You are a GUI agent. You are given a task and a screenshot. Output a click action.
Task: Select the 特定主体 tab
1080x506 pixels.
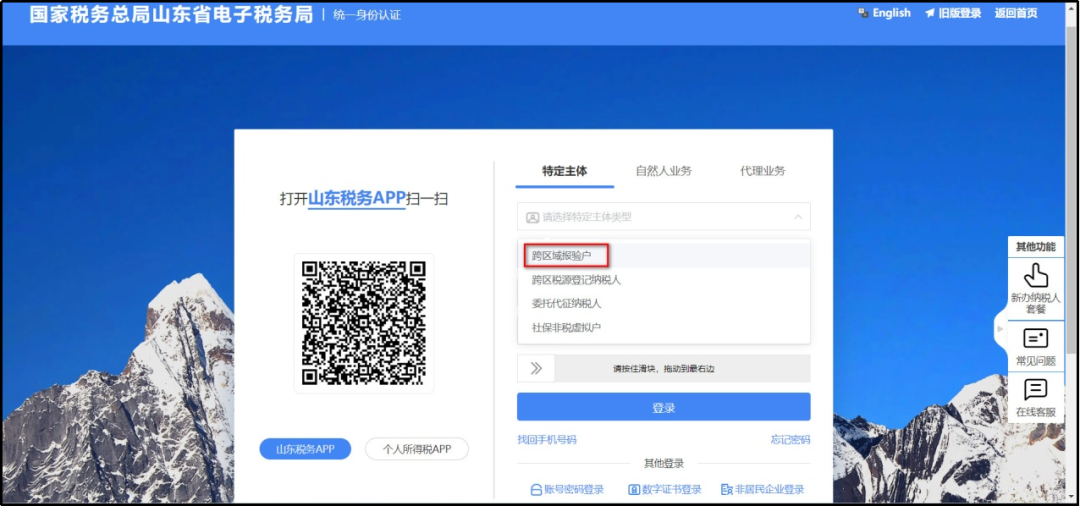click(x=565, y=171)
